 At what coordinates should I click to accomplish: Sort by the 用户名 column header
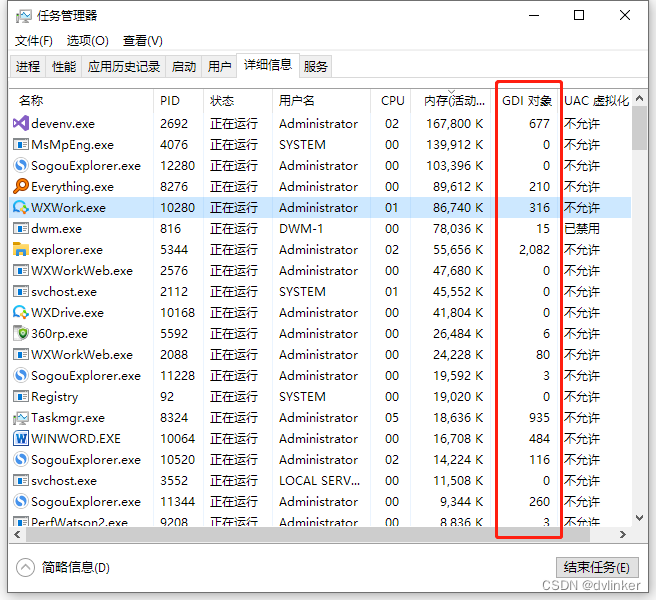321,101
